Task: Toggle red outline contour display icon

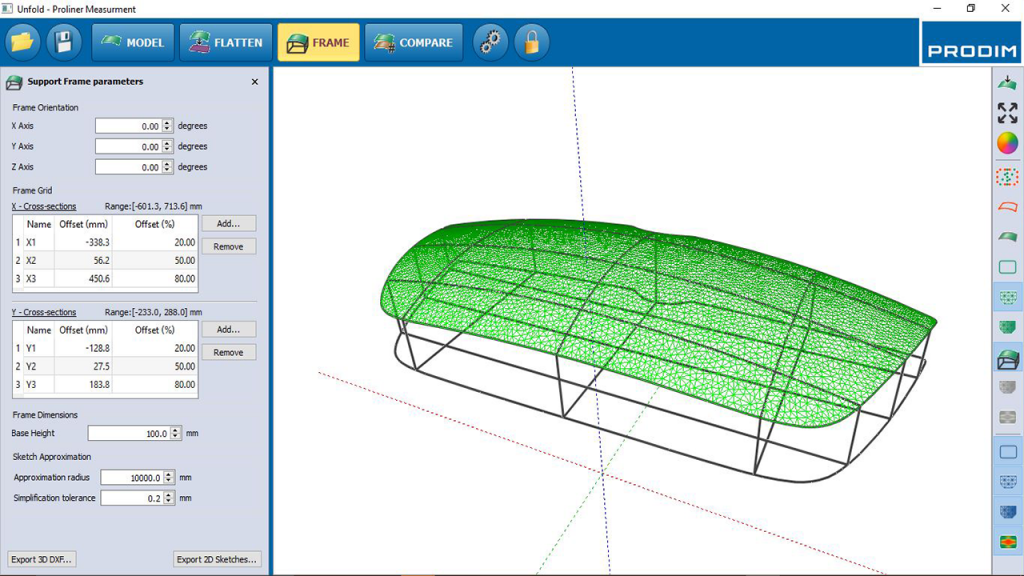Action: coord(1007,207)
